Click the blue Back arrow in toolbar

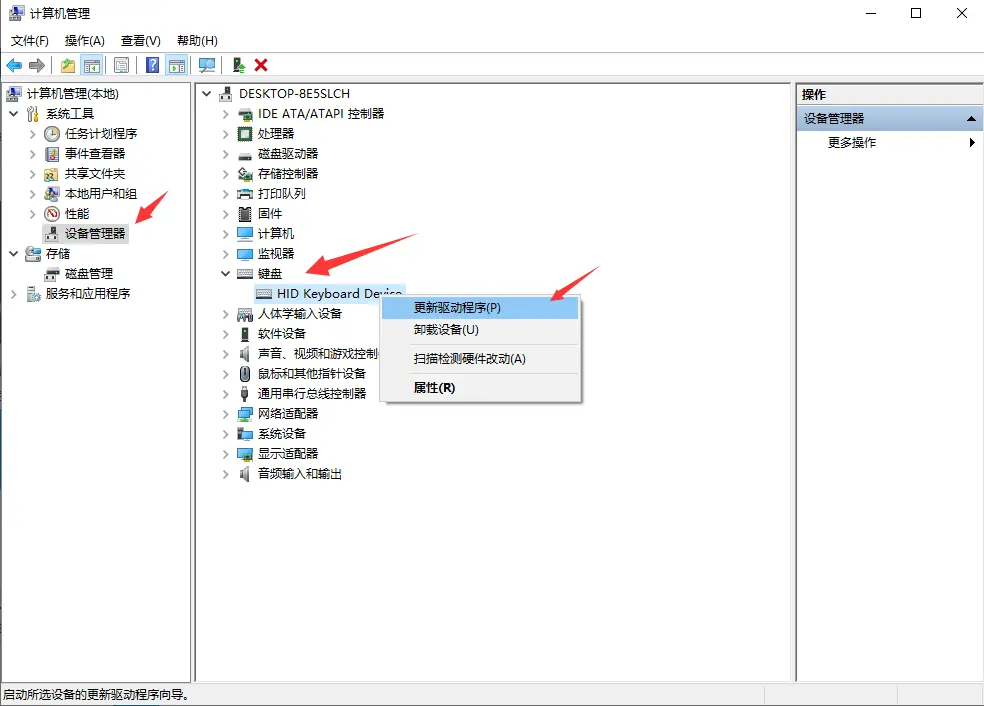pyautogui.click(x=14, y=65)
